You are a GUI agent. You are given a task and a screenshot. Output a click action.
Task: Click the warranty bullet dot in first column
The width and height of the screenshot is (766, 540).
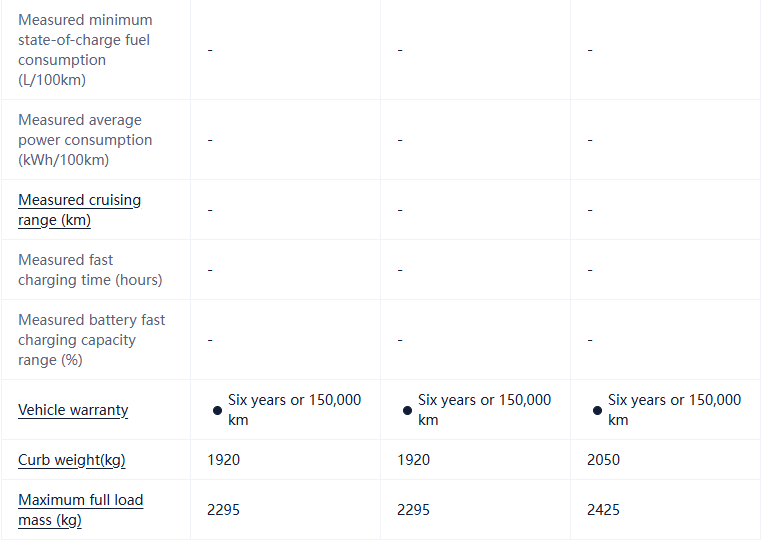click(x=217, y=411)
